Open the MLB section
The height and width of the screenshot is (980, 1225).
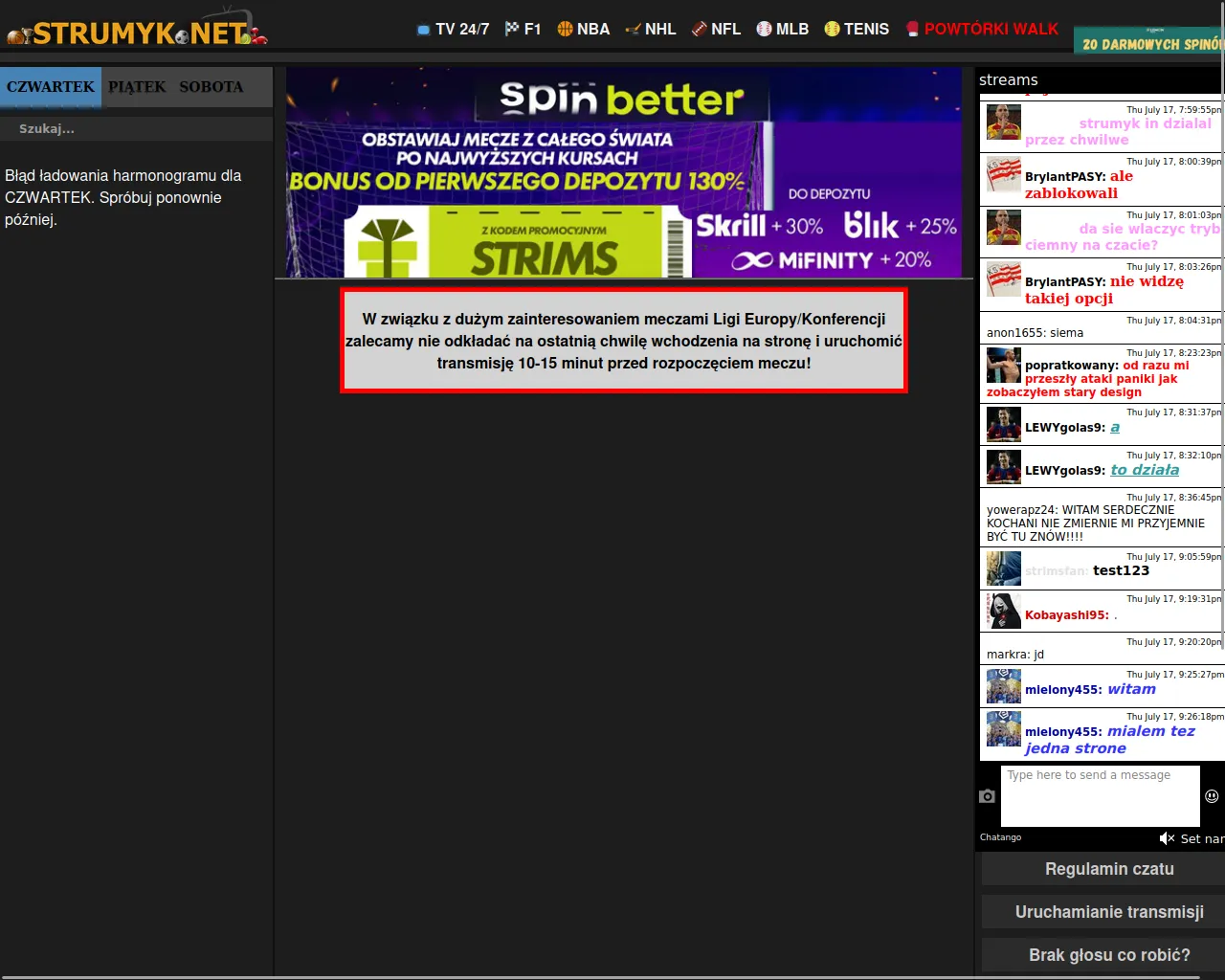792,30
